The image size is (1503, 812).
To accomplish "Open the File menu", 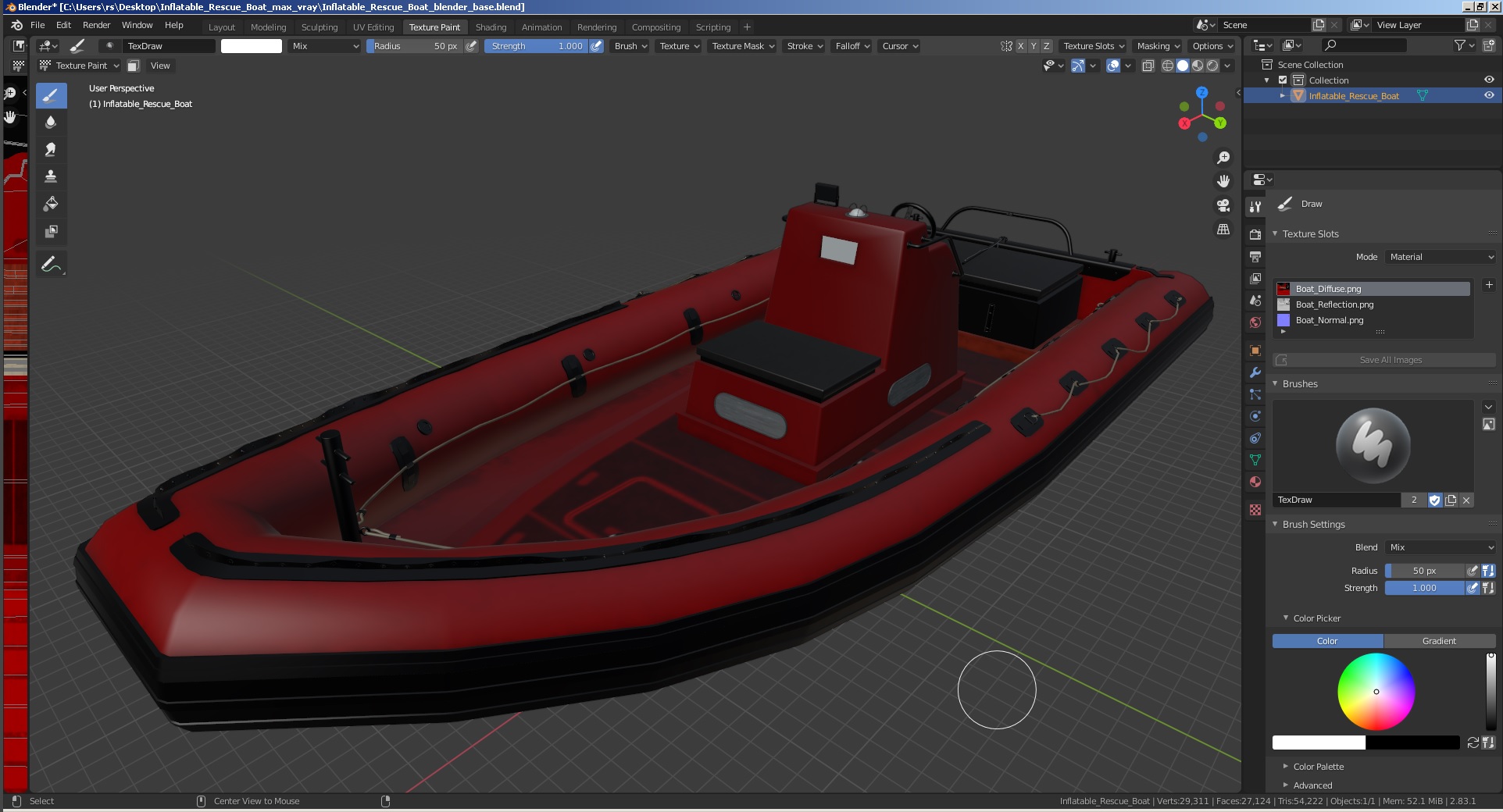I will point(37,25).
